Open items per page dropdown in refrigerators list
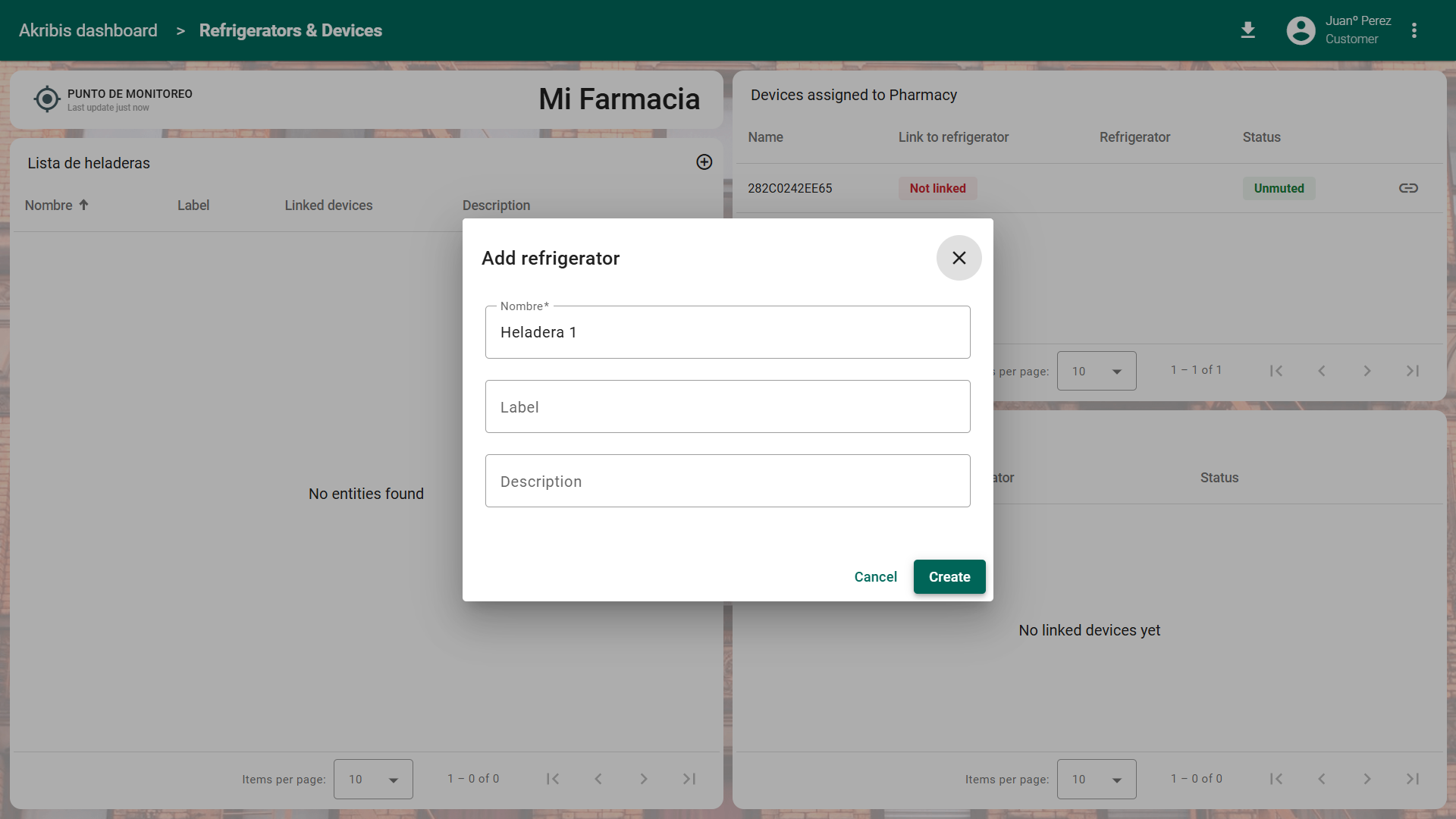1456x819 pixels. tap(373, 779)
